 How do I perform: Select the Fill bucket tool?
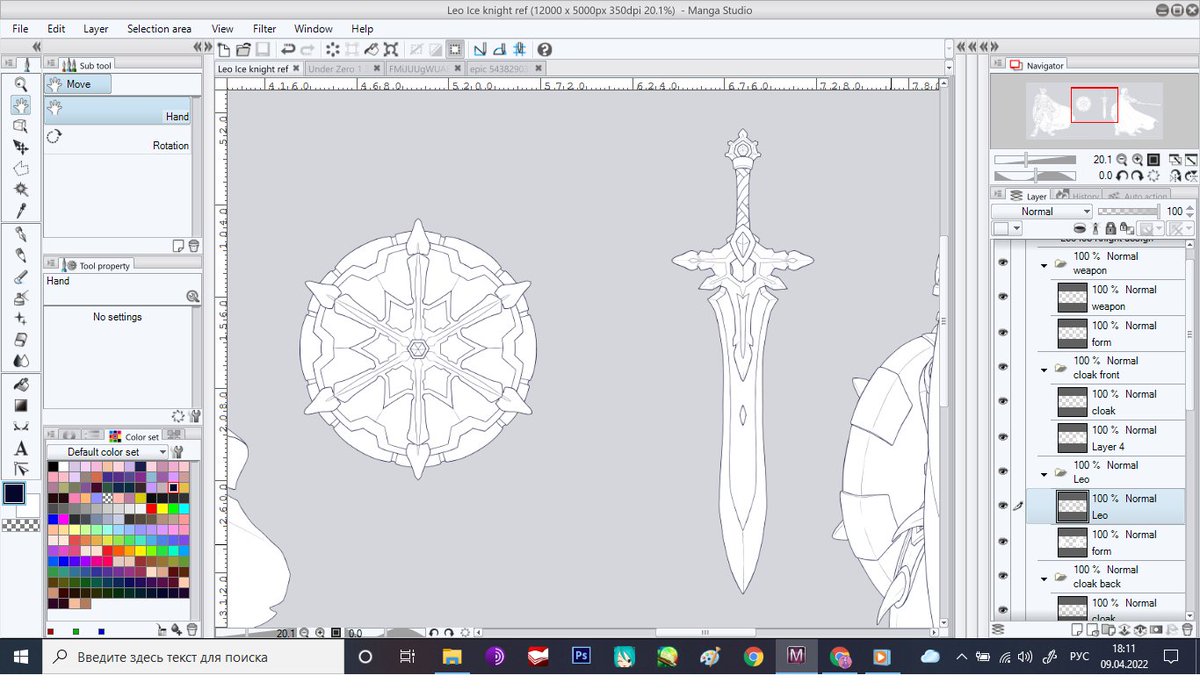pyautogui.click(x=21, y=384)
